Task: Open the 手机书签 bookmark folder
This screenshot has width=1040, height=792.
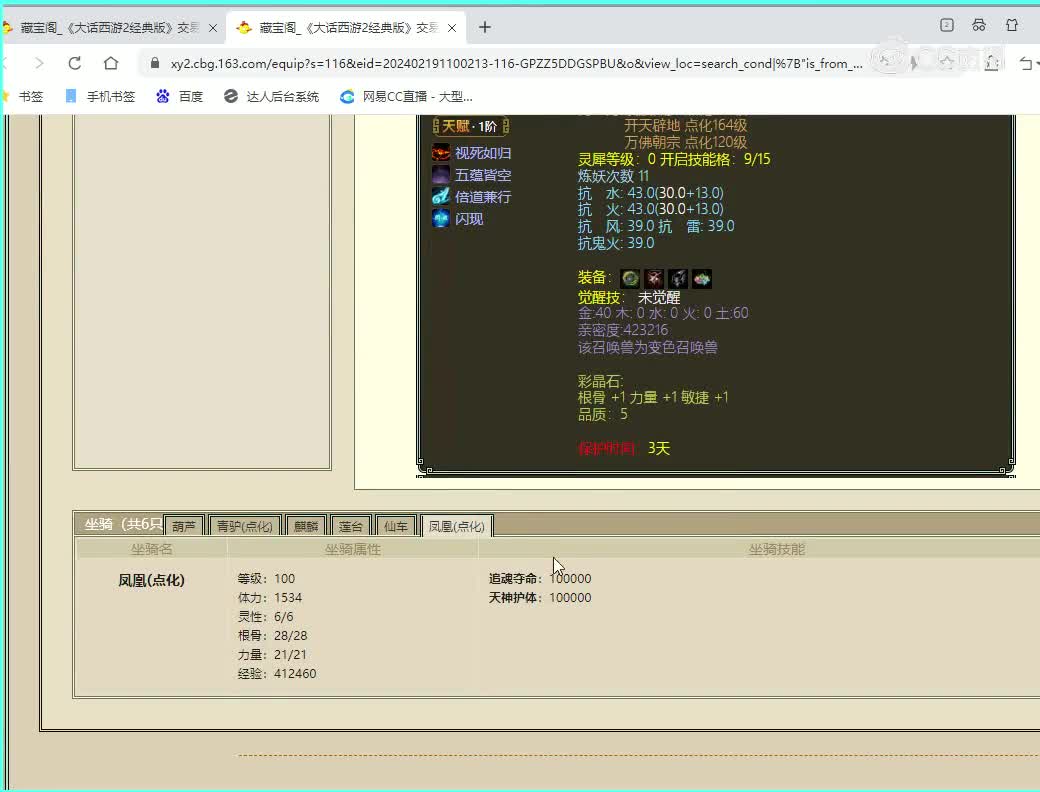Action: (x=100, y=97)
